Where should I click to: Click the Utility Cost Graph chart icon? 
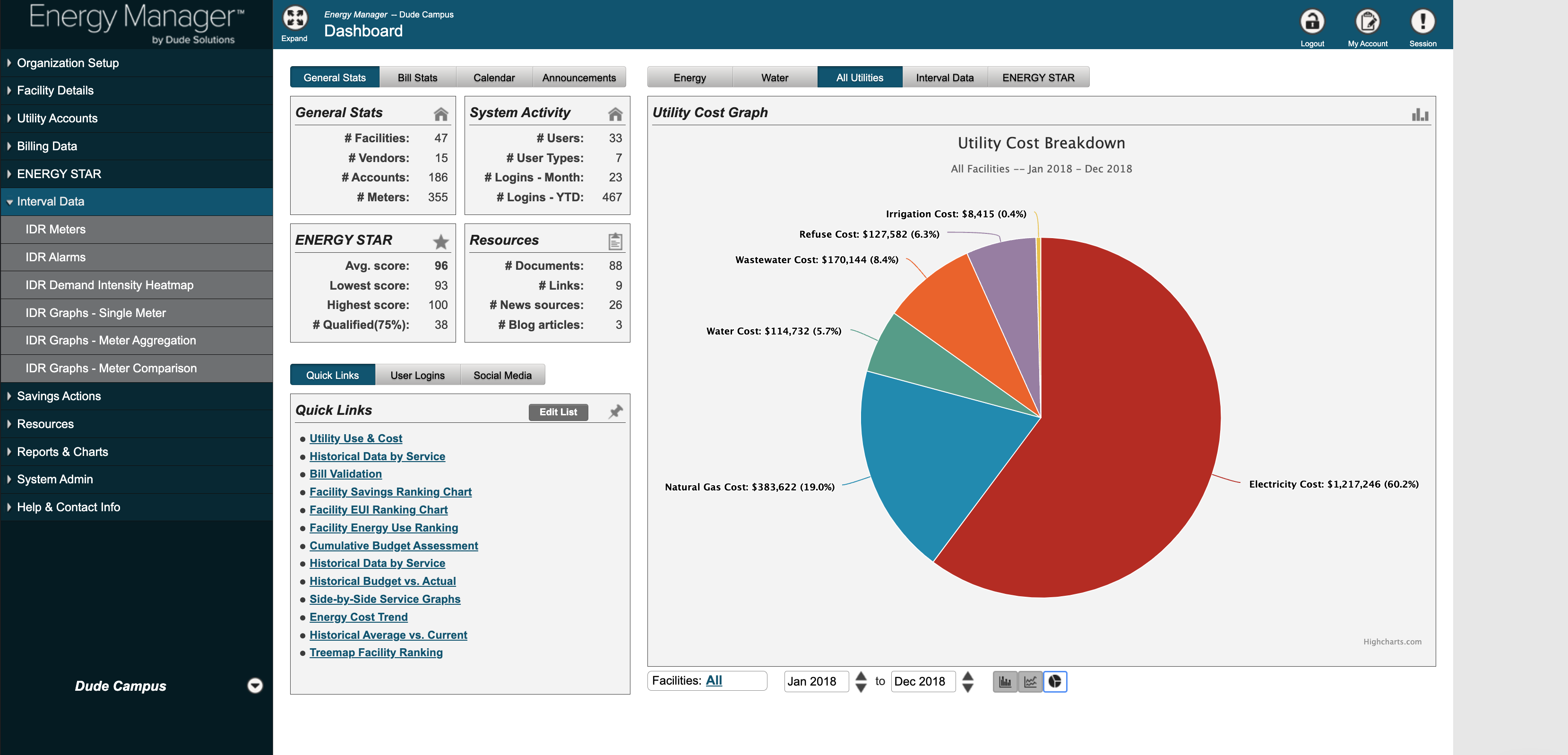1420,114
